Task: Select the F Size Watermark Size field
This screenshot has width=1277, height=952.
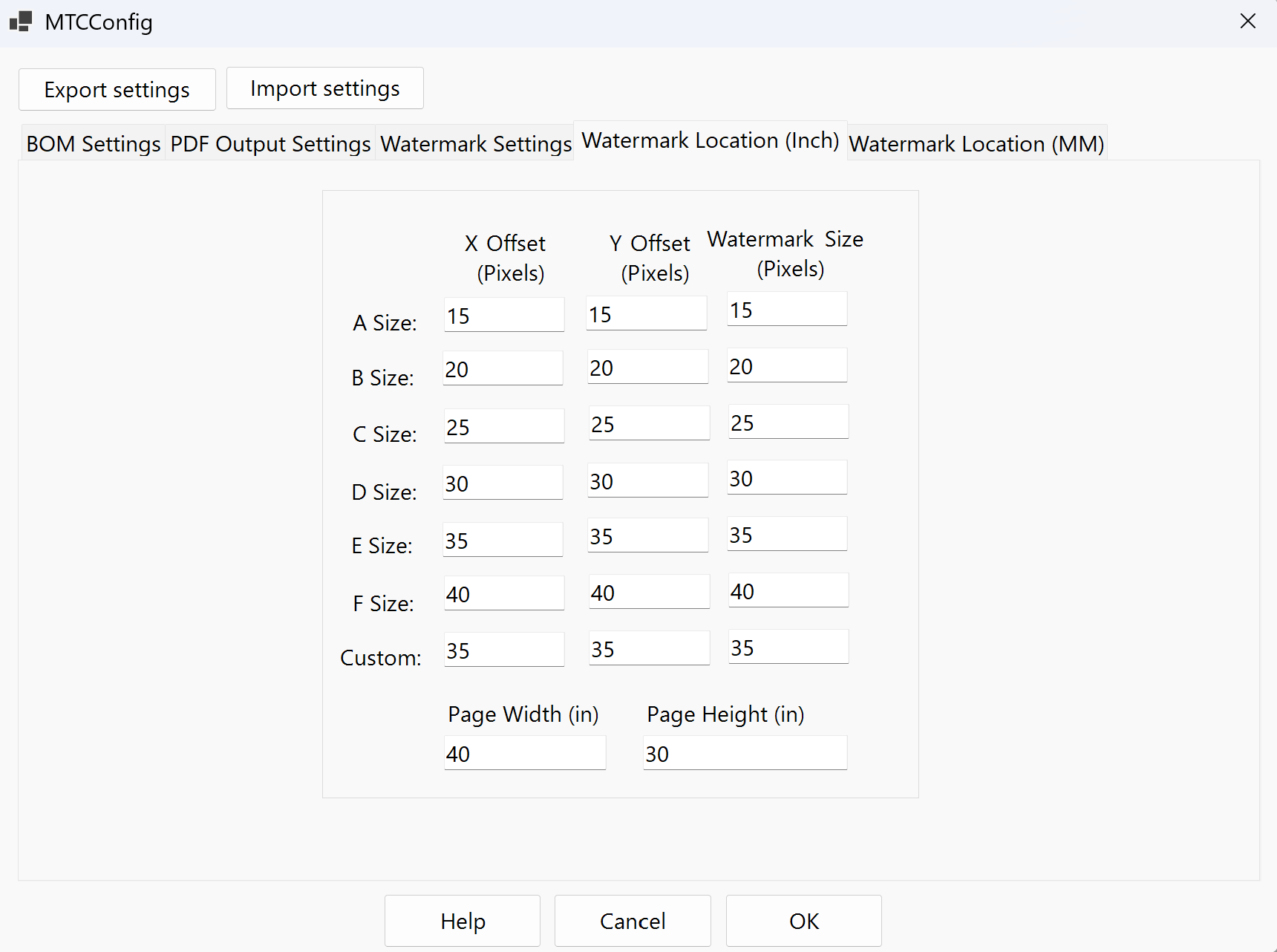Action: point(788,590)
